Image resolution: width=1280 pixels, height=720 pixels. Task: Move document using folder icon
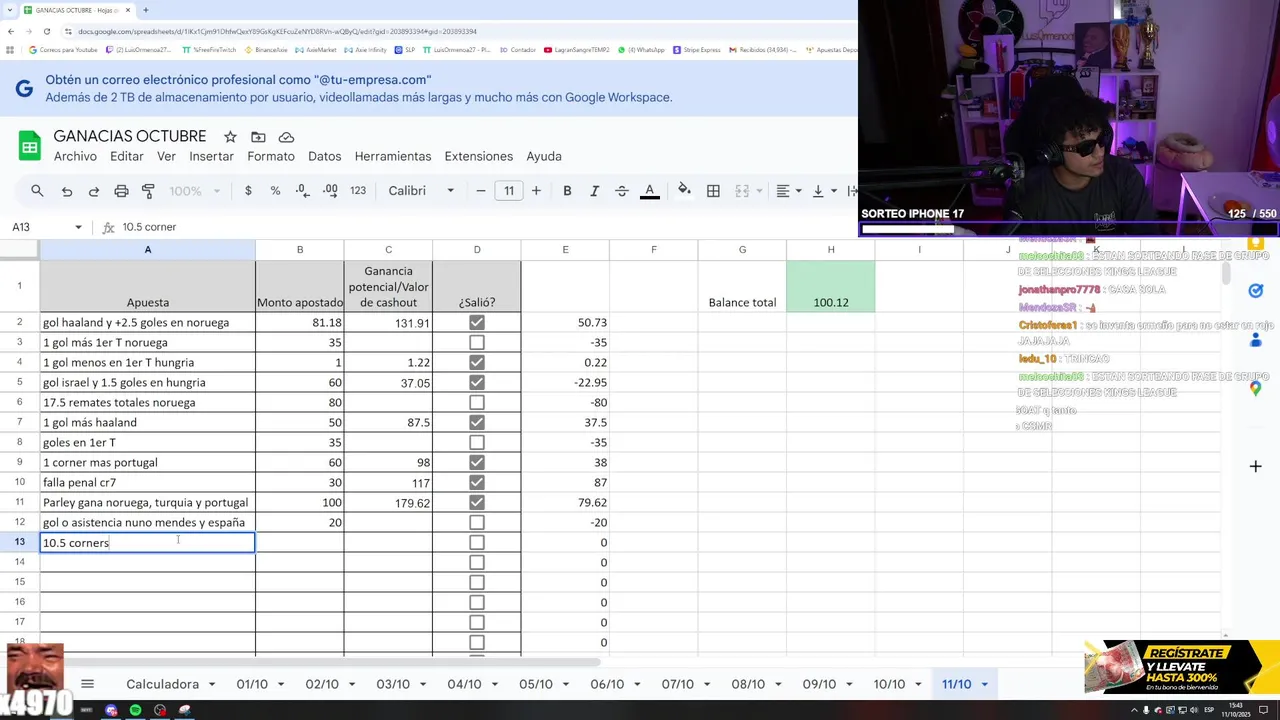pos(258,137)
